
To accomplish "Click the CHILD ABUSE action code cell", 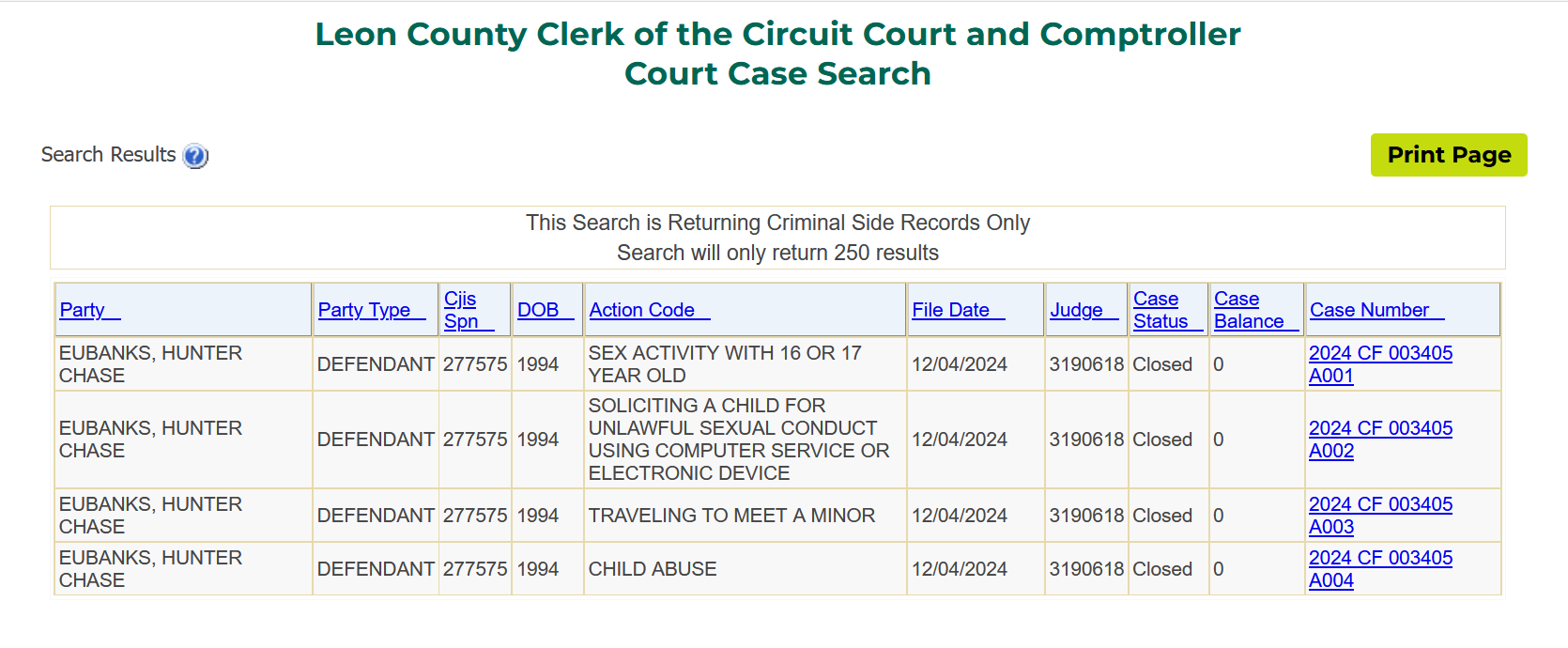I will [x=653, y=569].
